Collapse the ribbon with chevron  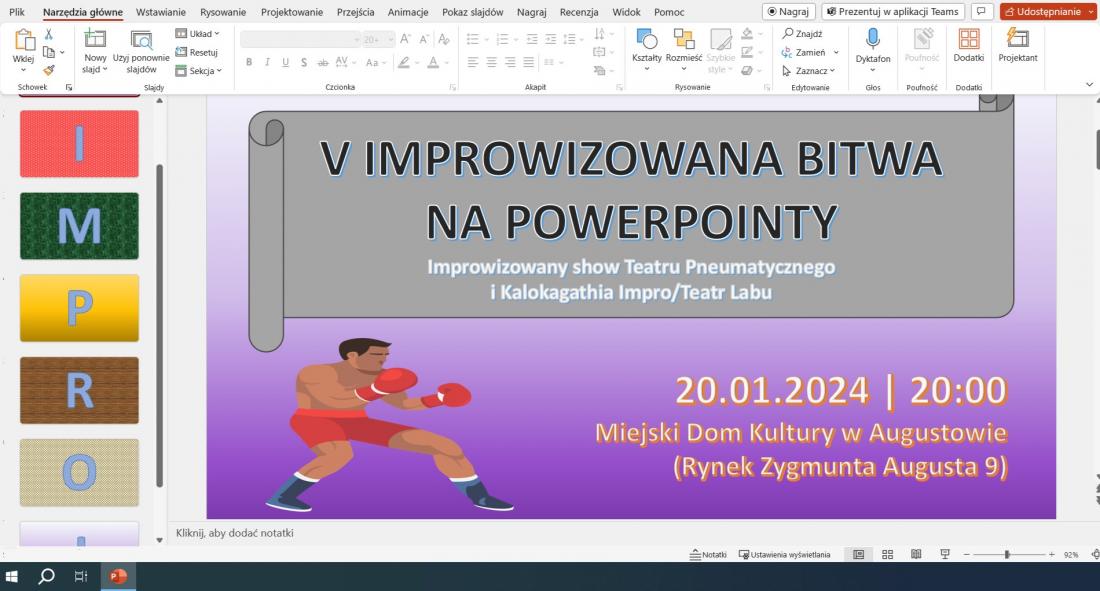click(x=1089, y=85)
